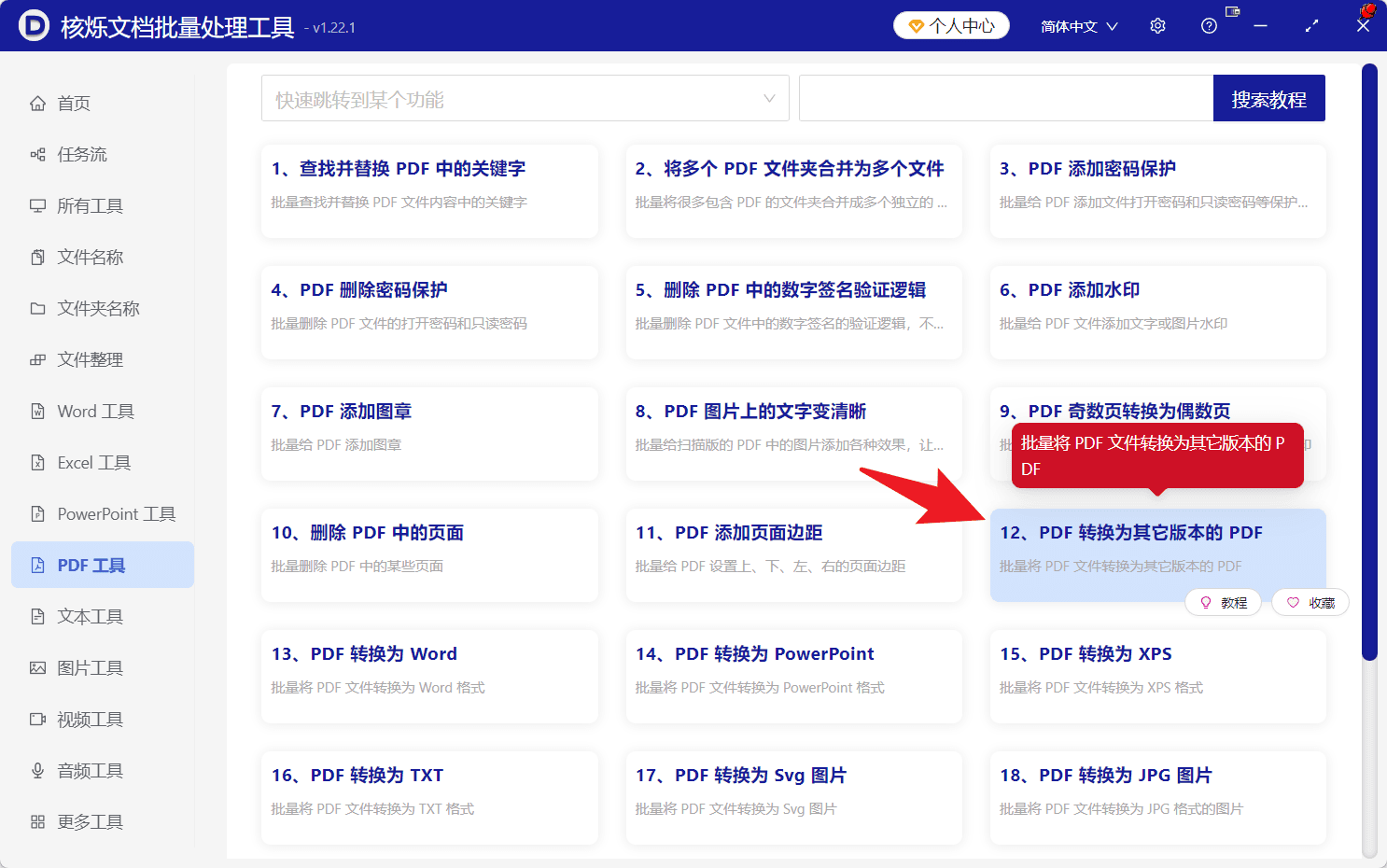
Task: Open 个人中心 button in title bar
Action: [x=951, y=26]
